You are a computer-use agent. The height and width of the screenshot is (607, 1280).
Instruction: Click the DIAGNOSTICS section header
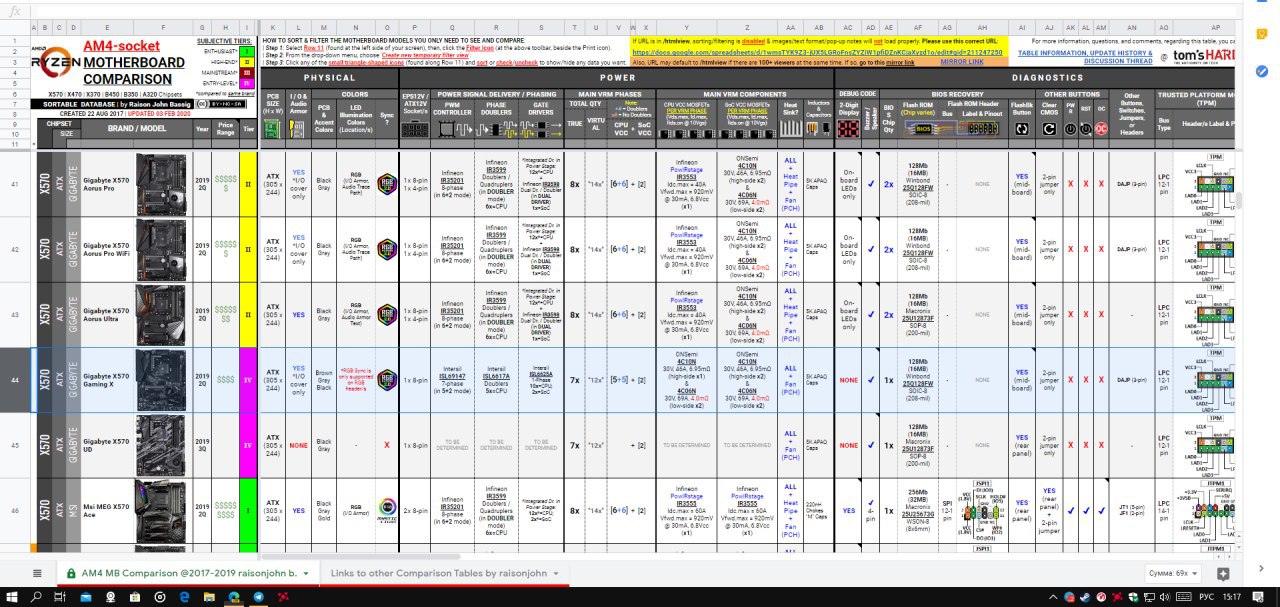(1047, 77)
